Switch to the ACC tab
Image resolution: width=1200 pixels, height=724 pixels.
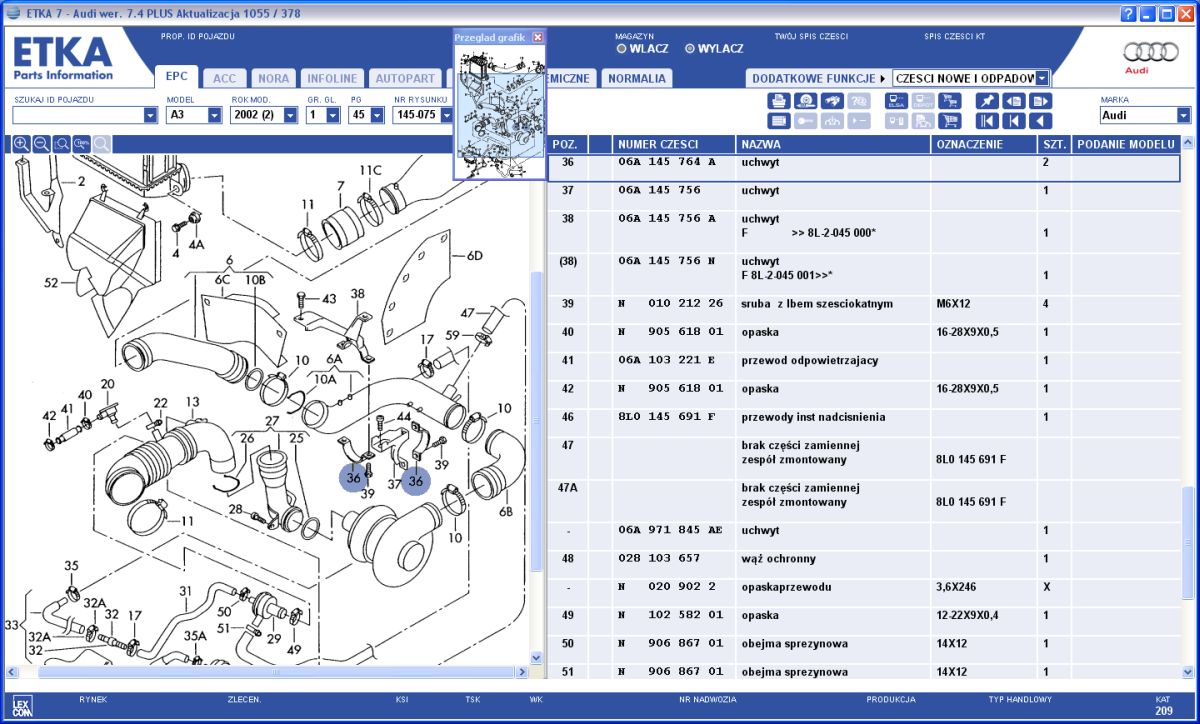[225, 78]
